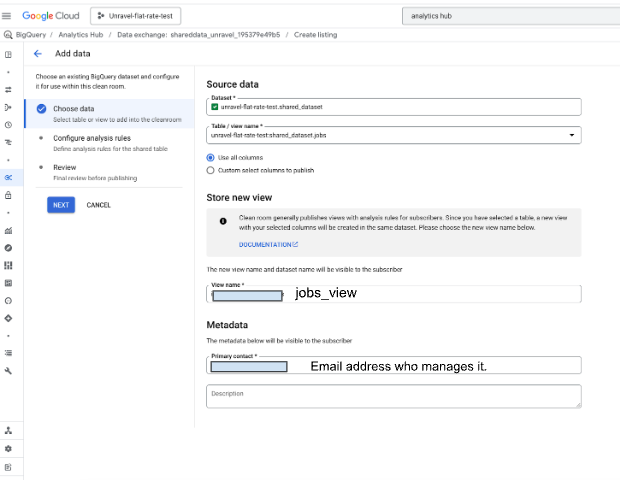Click into the Description text field
Viewport: 620px width, 480px height.
point(394,396)
